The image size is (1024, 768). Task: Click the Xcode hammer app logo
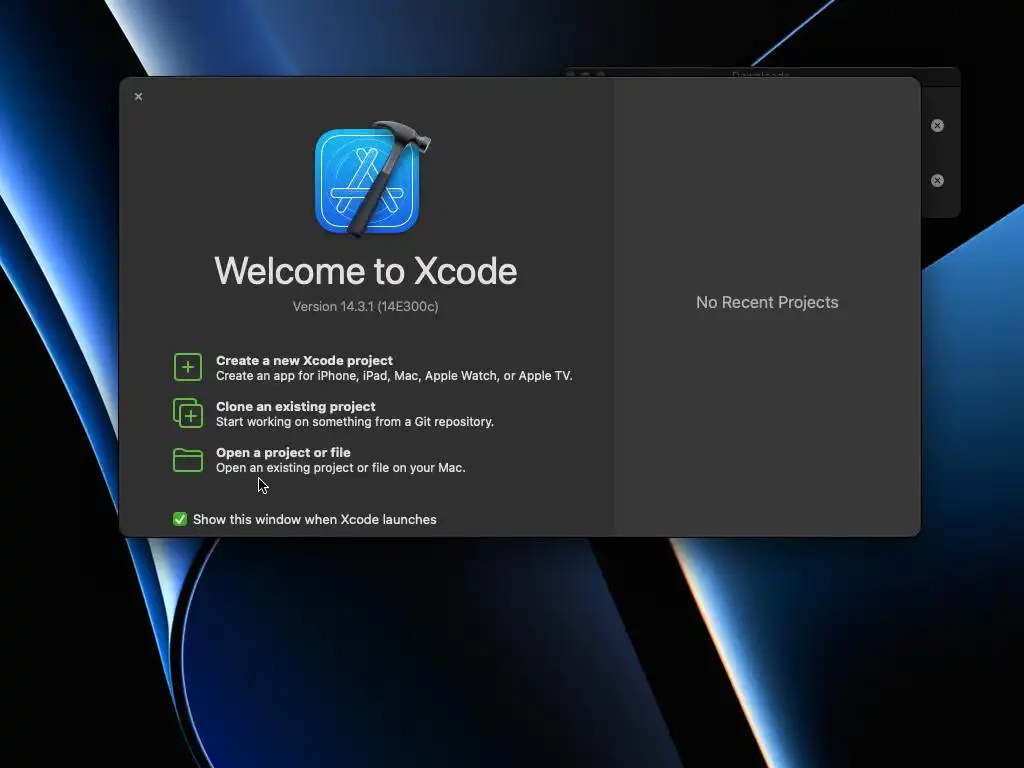(x=372, y=179)
